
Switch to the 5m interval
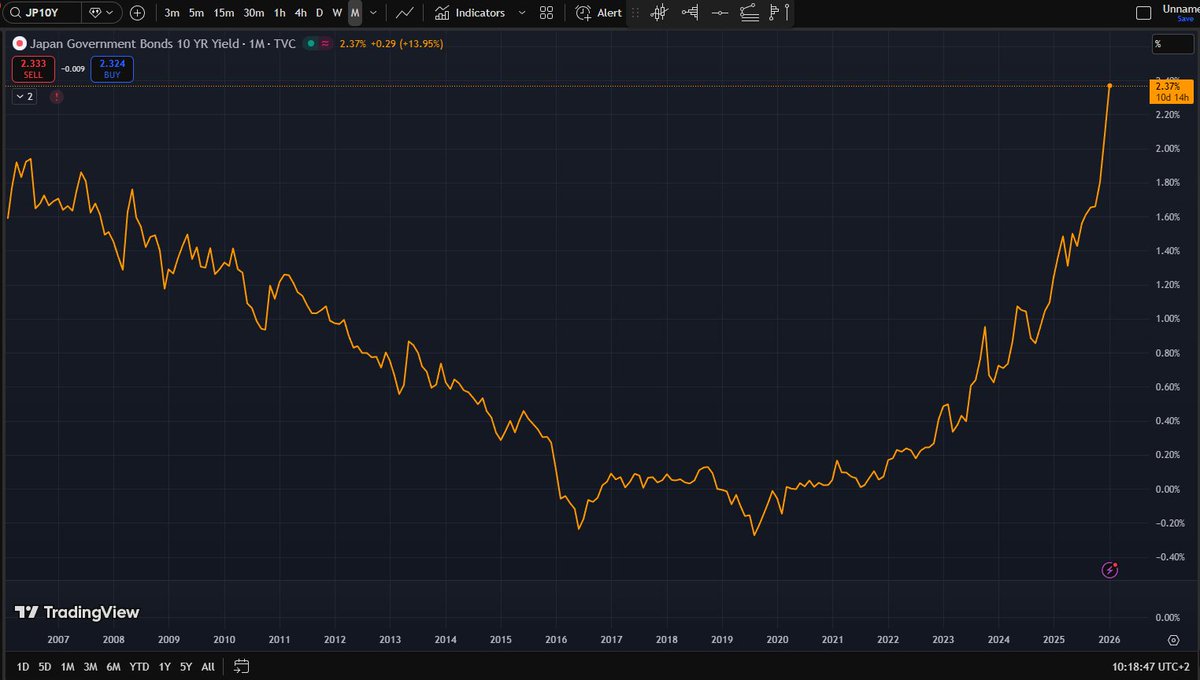tap(197, 13)
